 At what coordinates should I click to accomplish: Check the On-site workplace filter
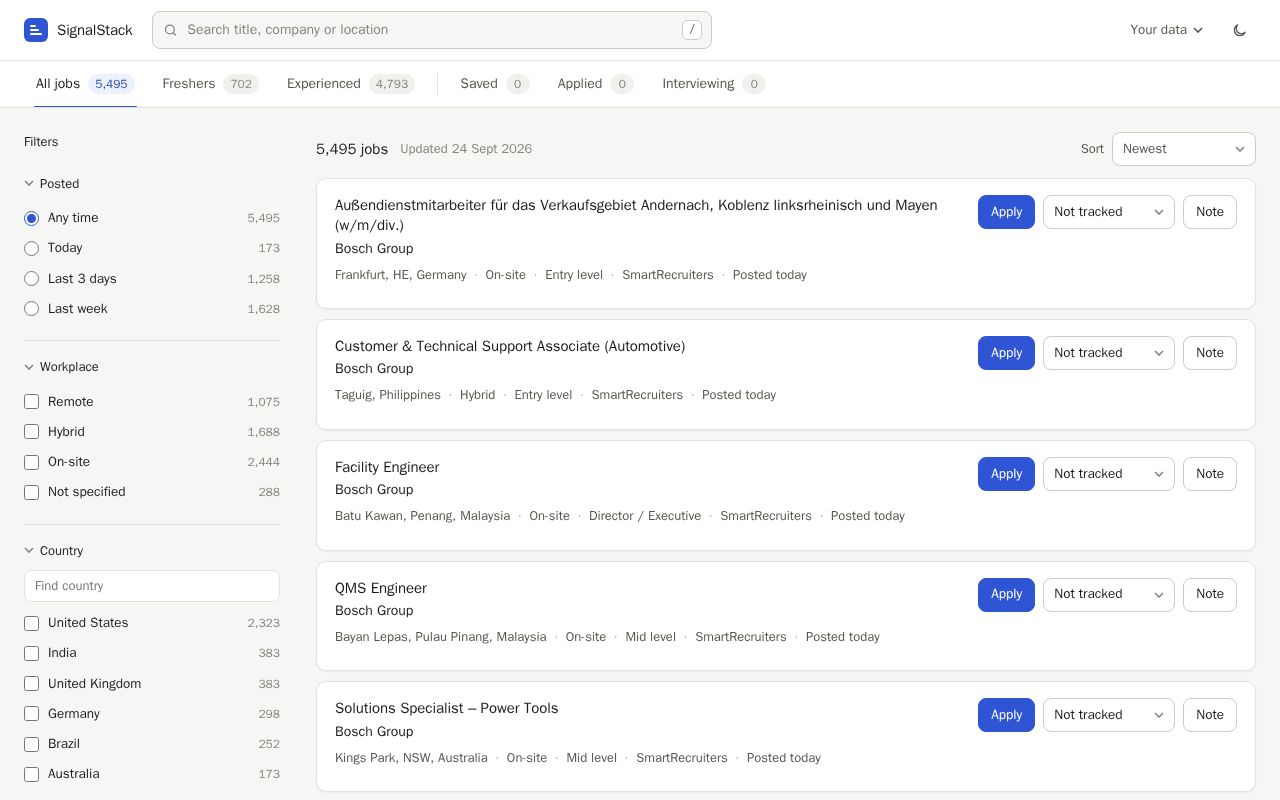[x=32, y=462]
